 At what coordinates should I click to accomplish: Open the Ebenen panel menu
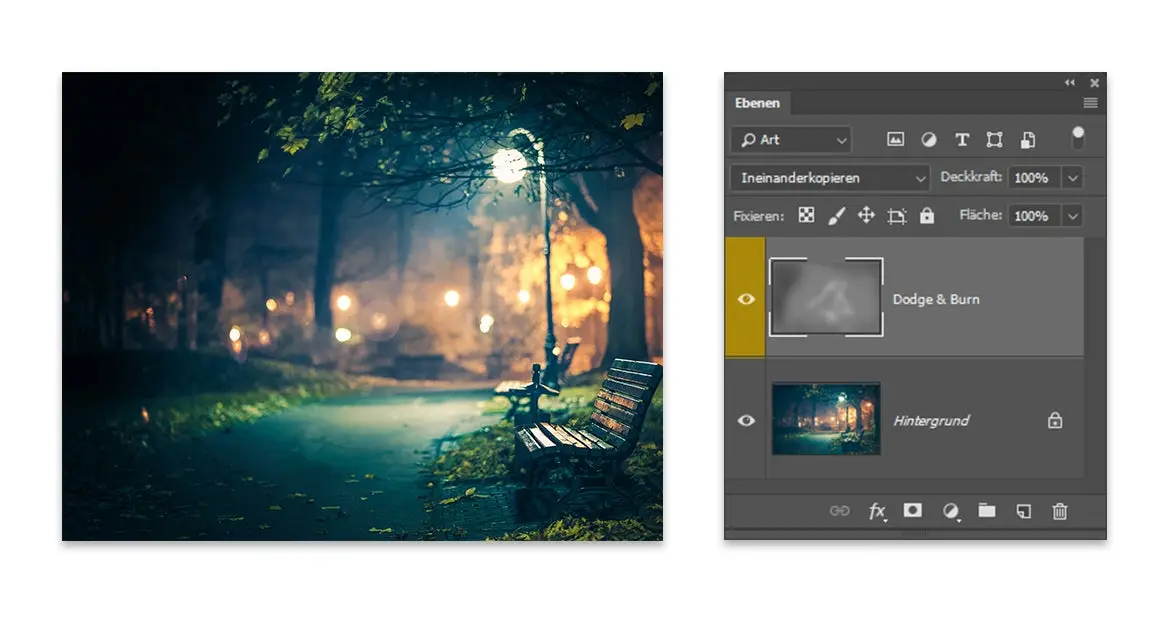[x=1089, y=103]
